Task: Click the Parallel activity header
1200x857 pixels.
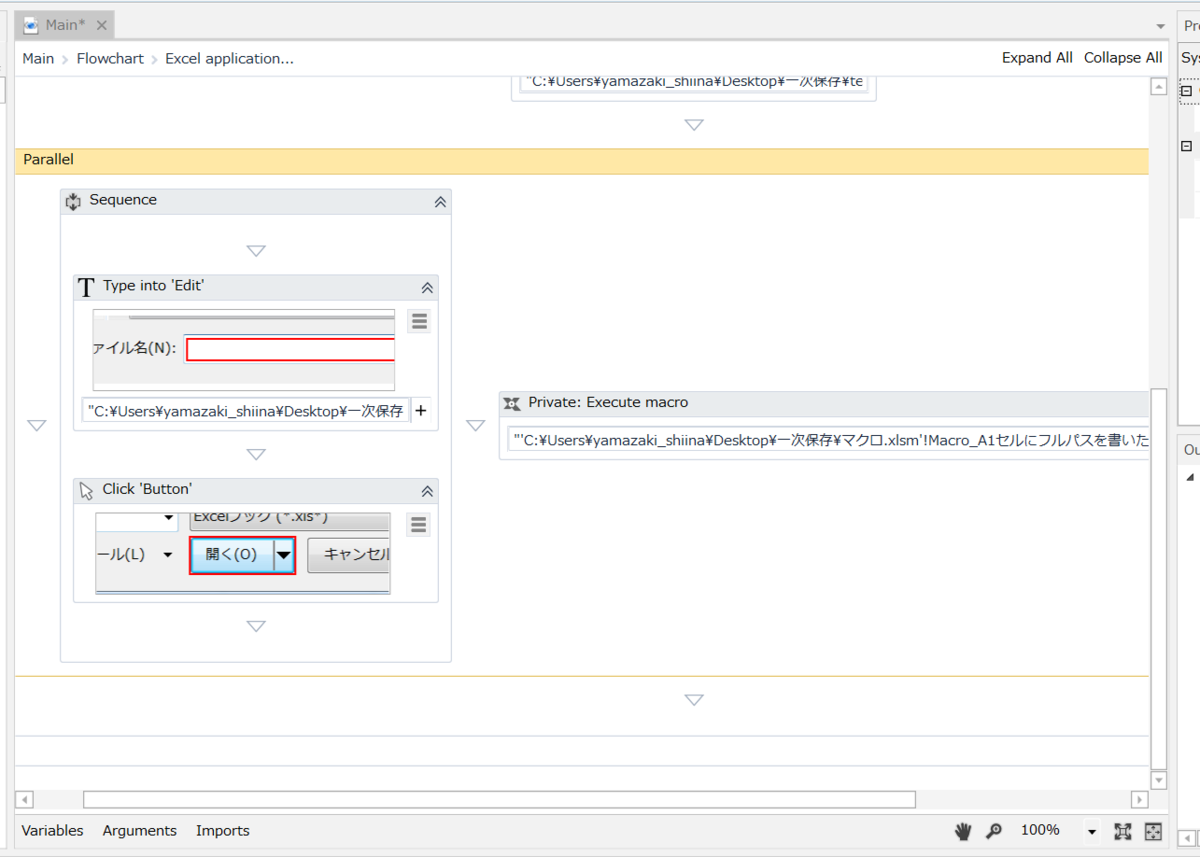Action: point(582,160)
